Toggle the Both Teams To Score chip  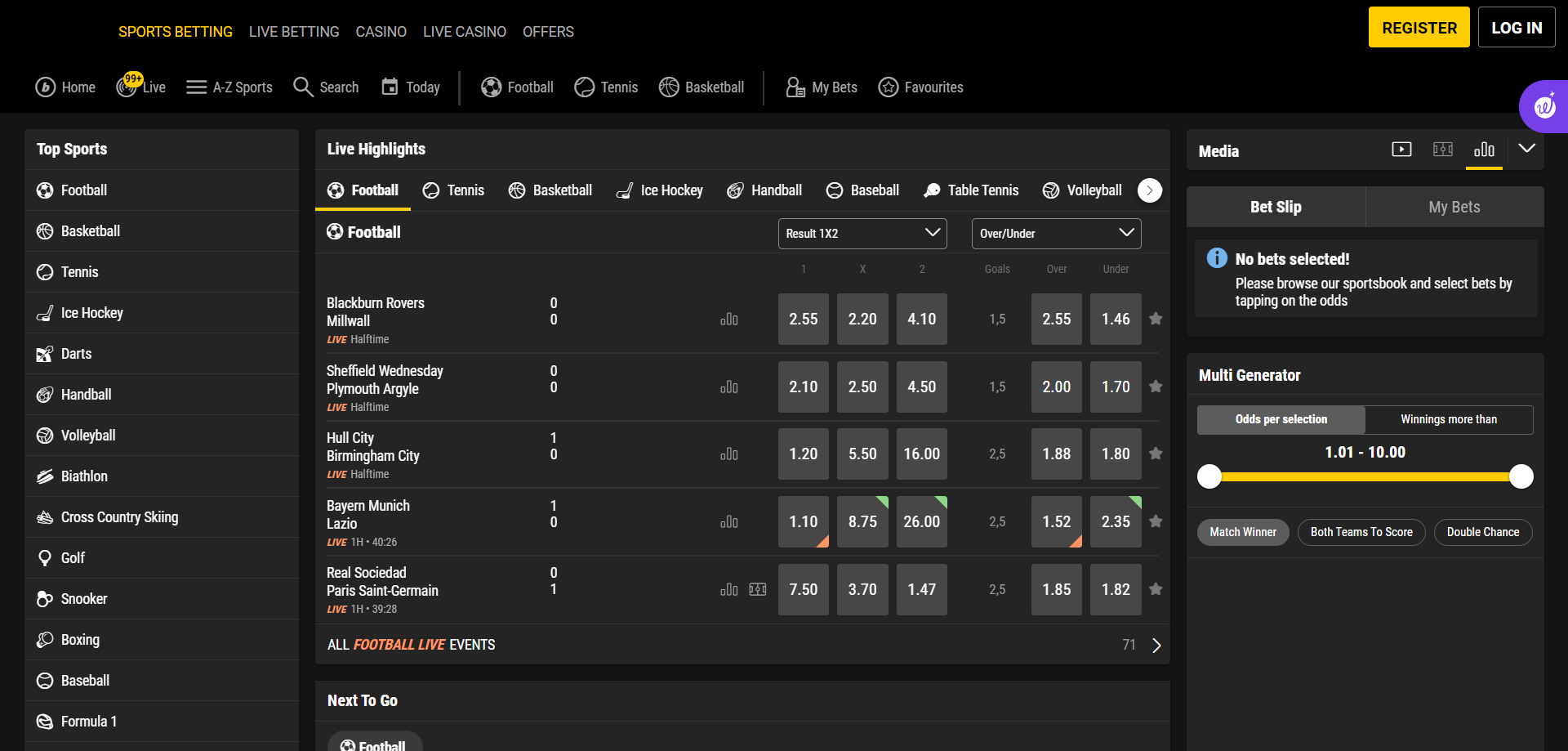click(1361, 532)
